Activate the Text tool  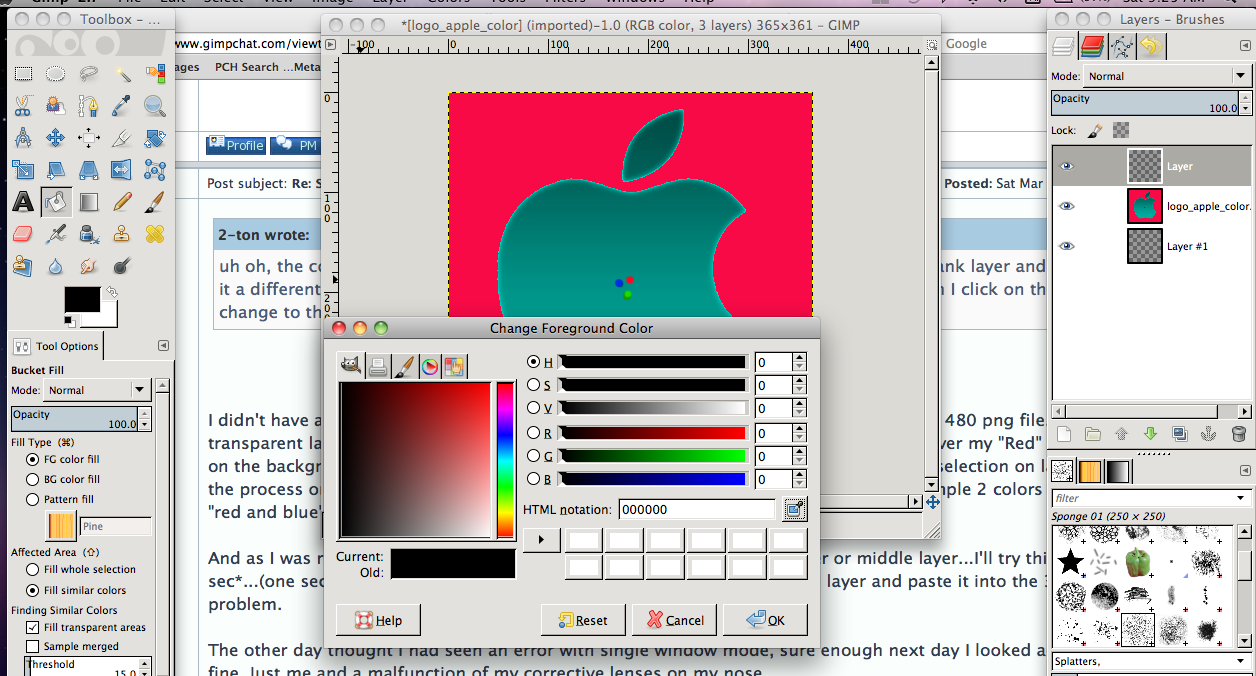pyautogui.click(x=23, y=202)
